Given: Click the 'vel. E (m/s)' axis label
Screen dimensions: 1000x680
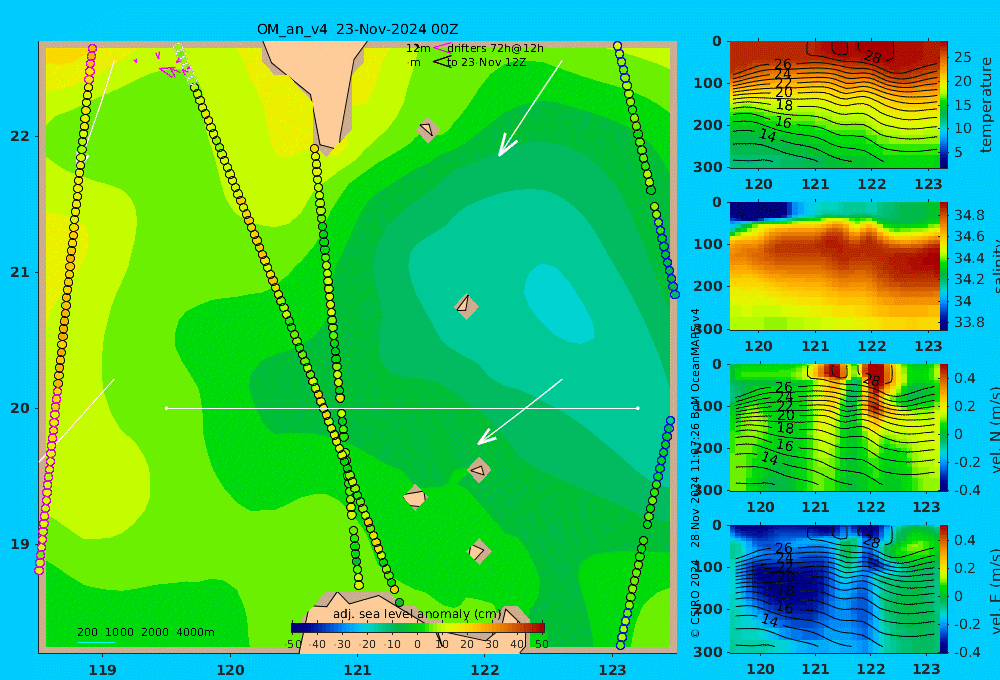Looking at the screenshot, I should pos(994,591).
